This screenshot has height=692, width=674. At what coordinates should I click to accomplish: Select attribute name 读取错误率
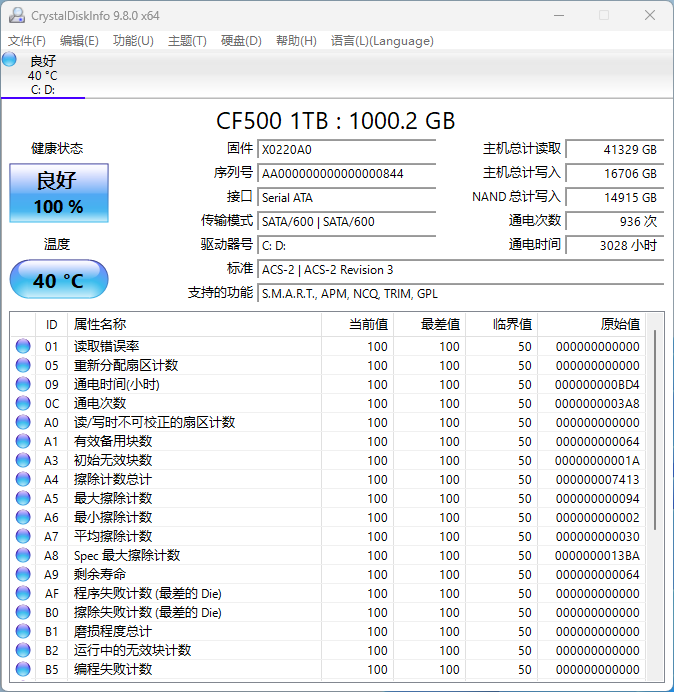pyautogui.click(x=106, y=346)
